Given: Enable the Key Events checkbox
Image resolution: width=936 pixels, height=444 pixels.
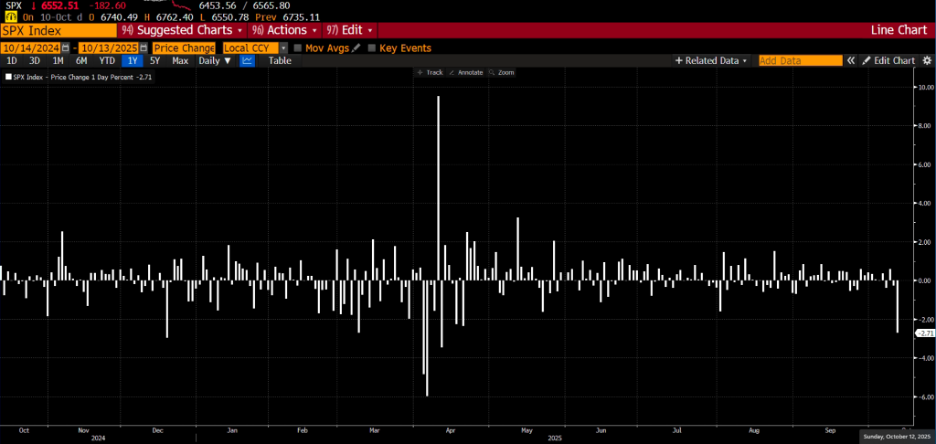Looking at the screenshot, I should (373, 47).
